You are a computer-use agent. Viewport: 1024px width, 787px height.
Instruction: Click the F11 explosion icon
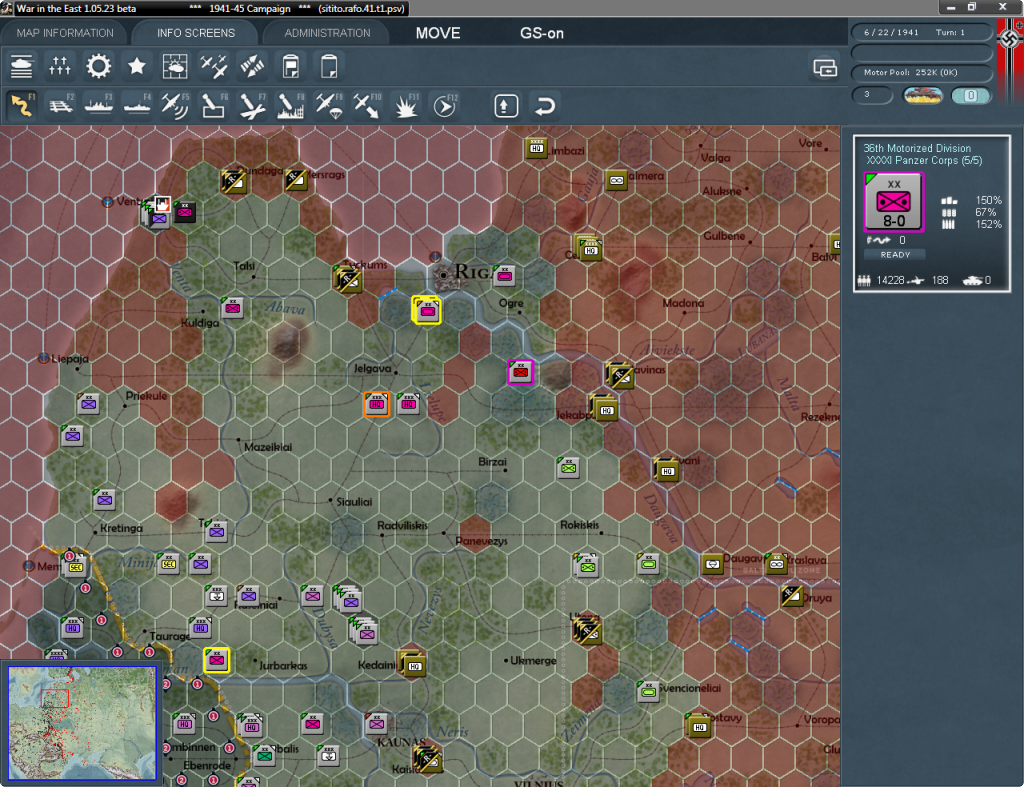tap(406, 105)
